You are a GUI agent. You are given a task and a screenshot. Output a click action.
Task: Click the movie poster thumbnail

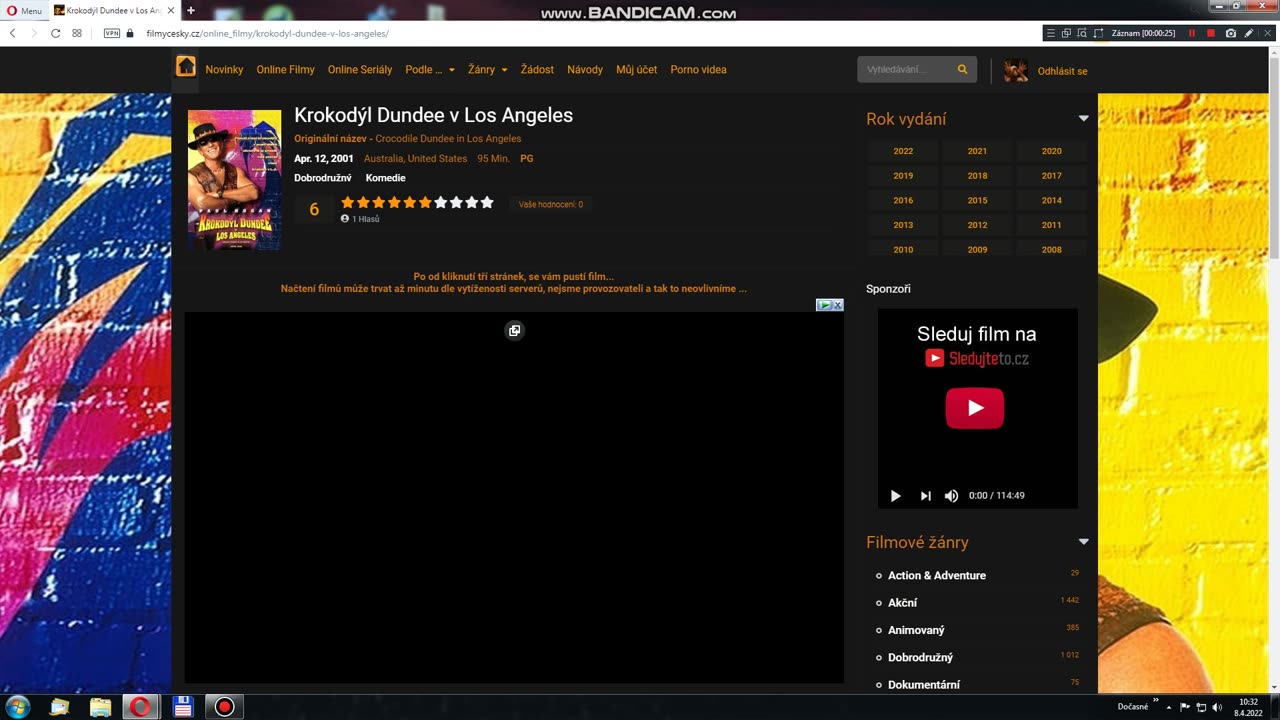click(234, 179)
